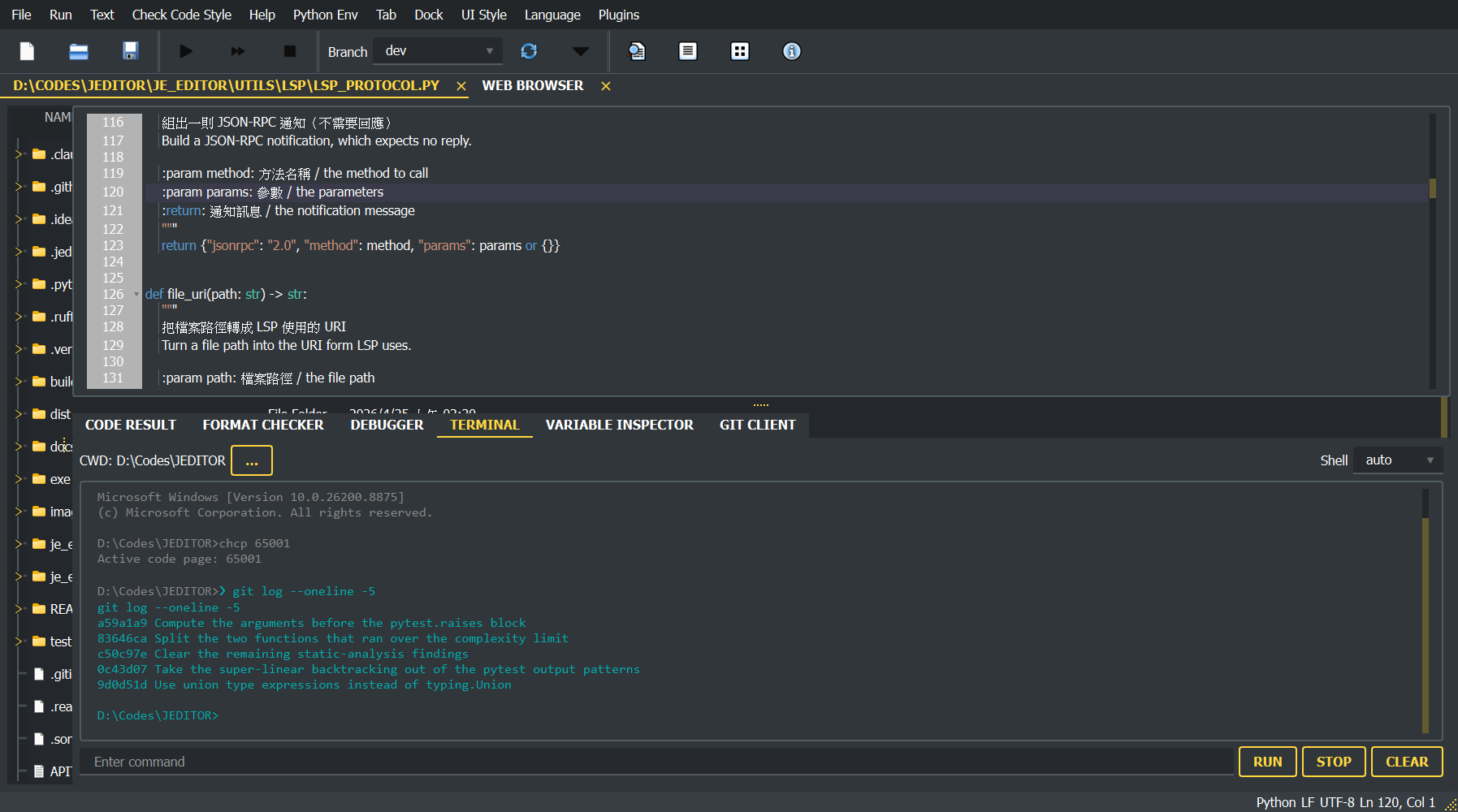Switch to the VARIABLE INSPECTOR tab

(620, 425)
